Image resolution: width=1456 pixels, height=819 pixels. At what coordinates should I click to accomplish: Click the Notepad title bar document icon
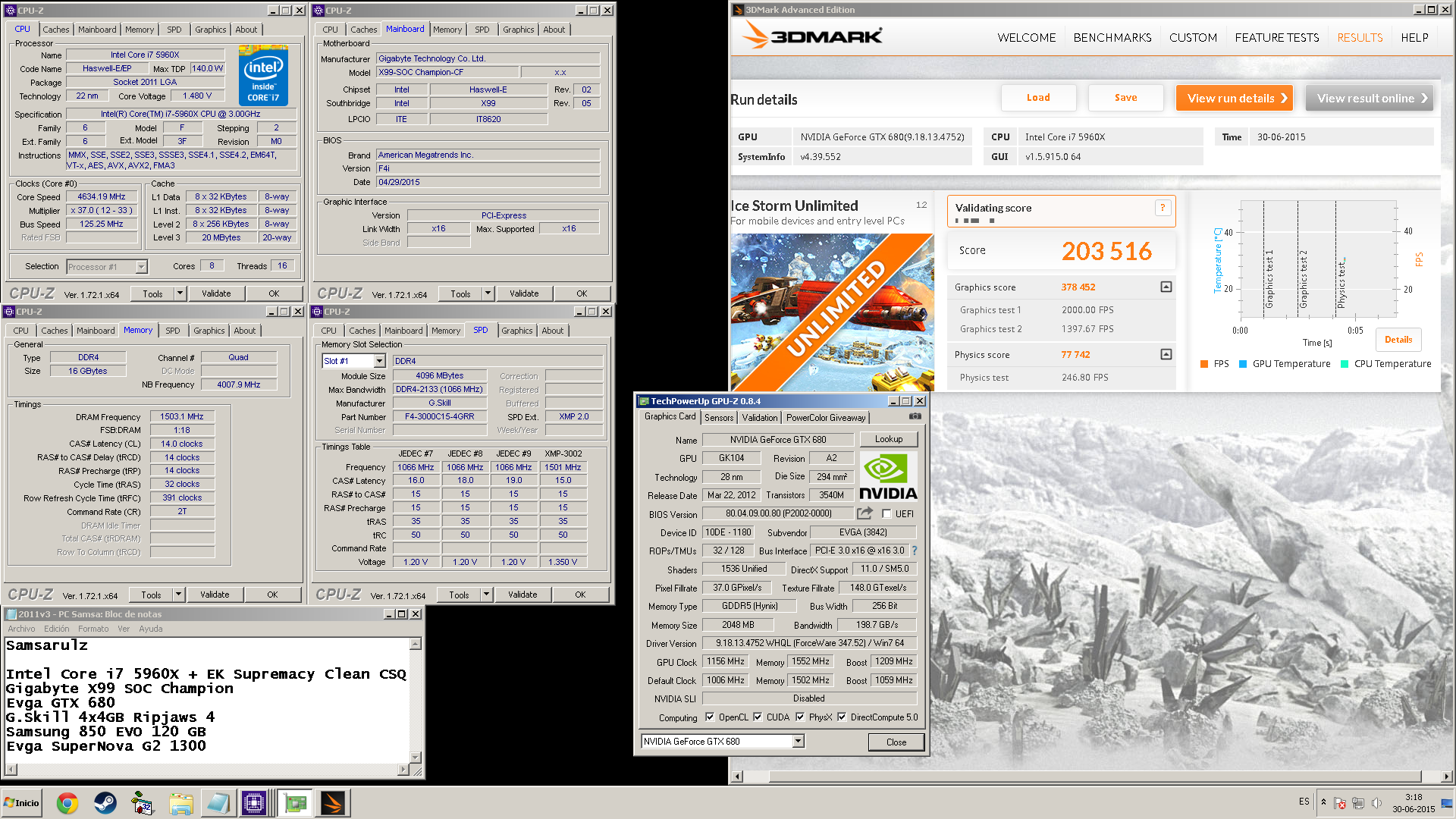pos(11,614)
